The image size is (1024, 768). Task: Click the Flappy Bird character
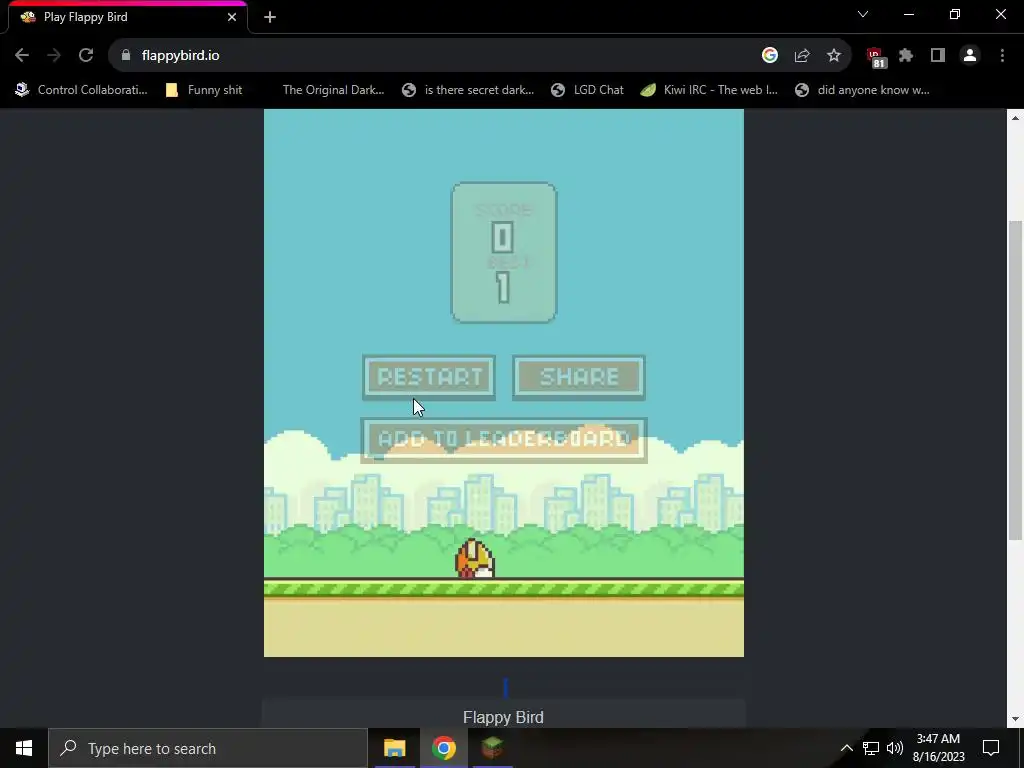pos(475,560)
